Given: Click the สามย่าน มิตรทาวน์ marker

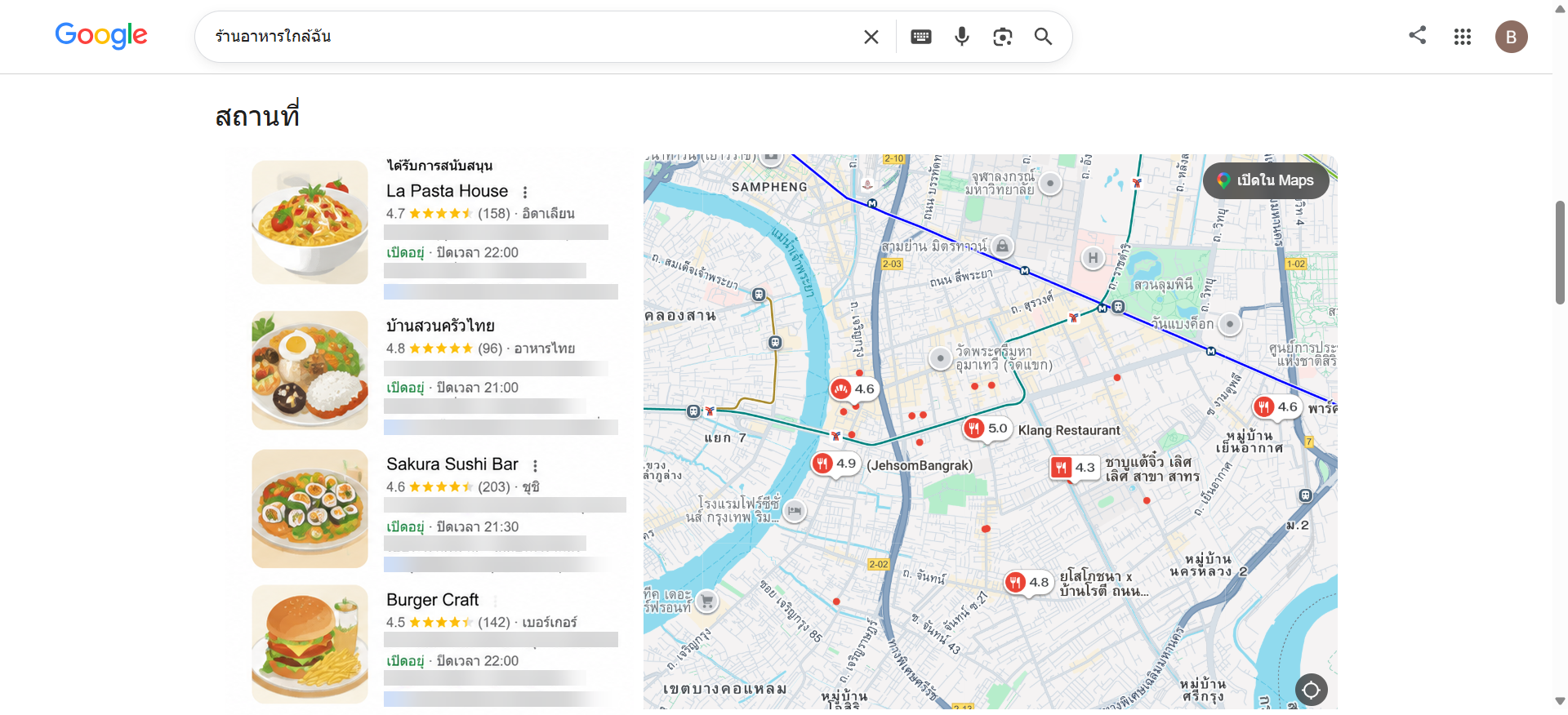Looking at the screenshot, I should (1003, 246).
